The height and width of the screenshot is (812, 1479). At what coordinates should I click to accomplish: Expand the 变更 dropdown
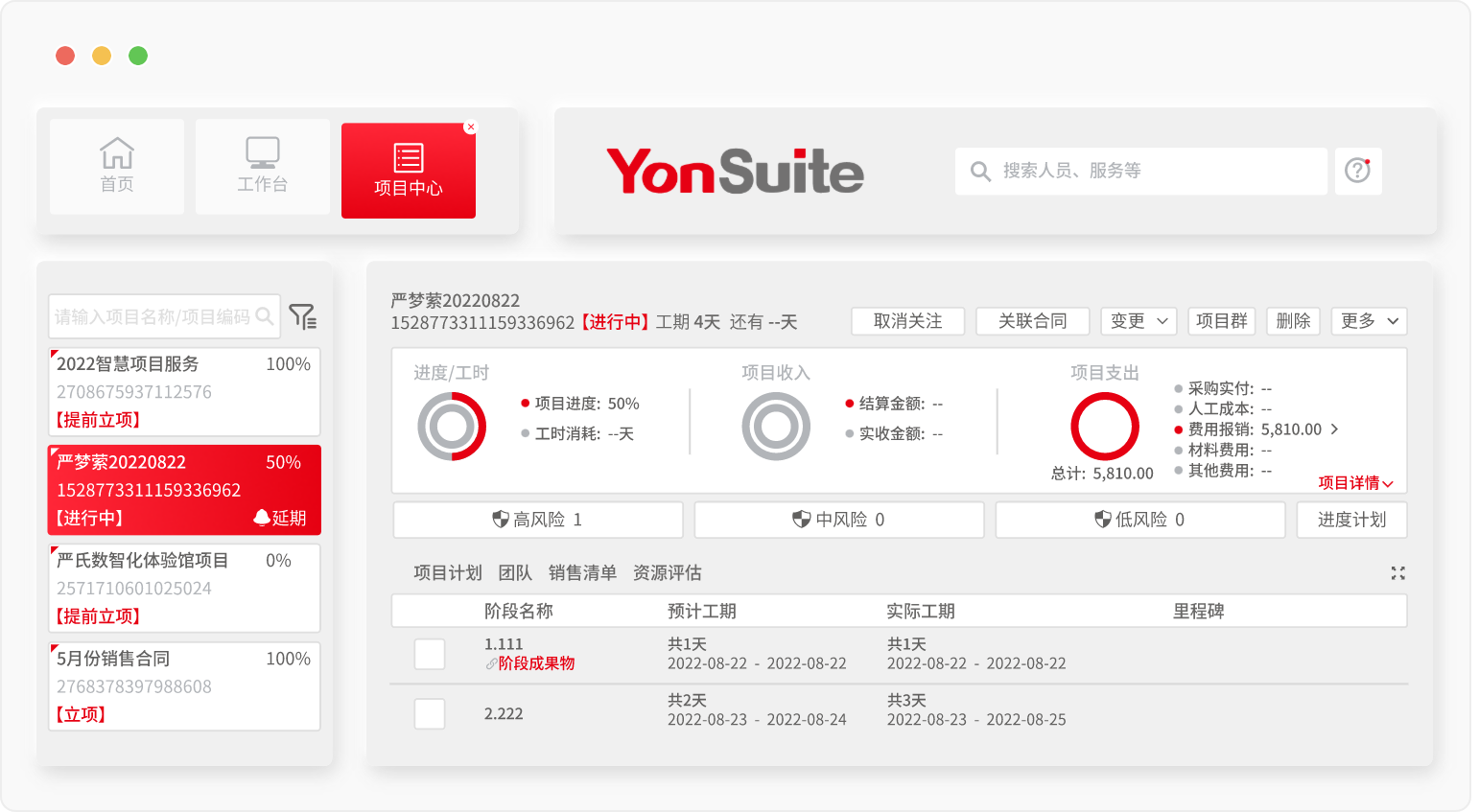tap(1139, 321)
